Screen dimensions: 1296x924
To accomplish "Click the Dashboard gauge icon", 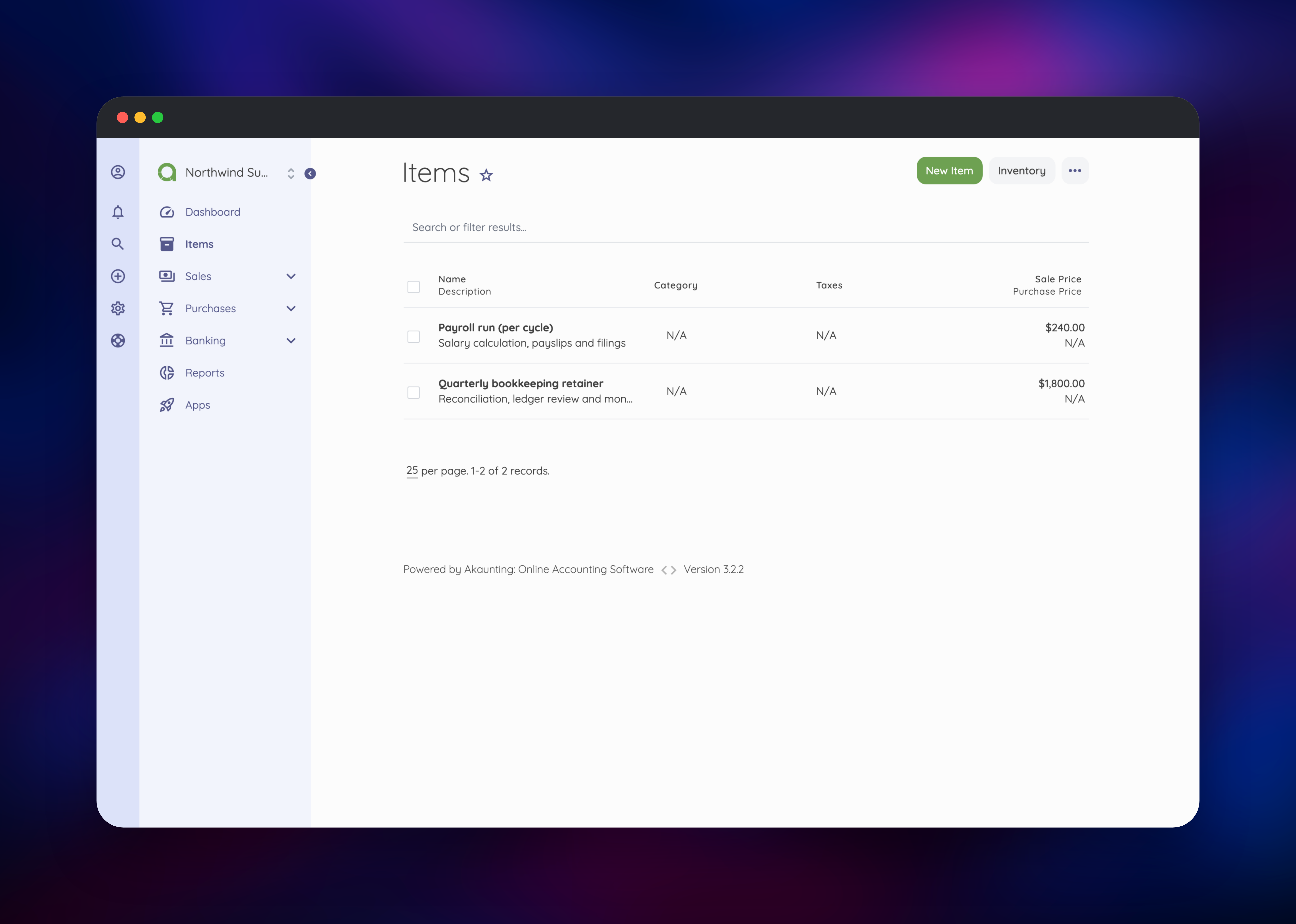I will [167, 212].
